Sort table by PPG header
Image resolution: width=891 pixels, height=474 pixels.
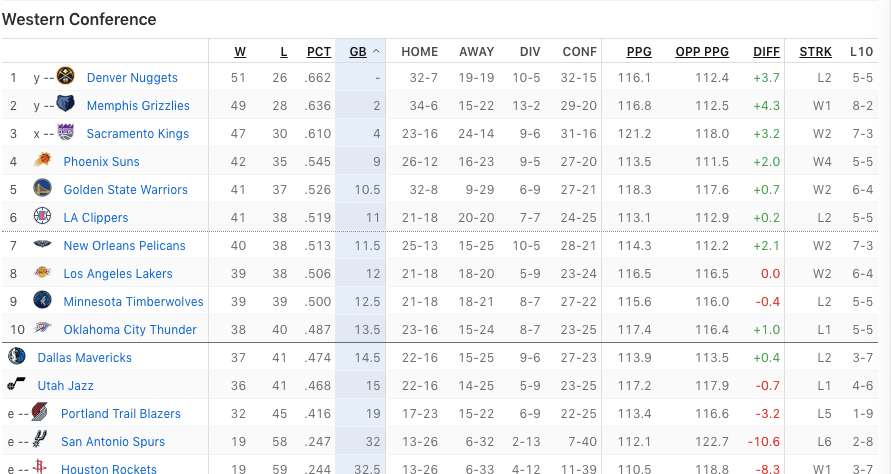point(639,52)
